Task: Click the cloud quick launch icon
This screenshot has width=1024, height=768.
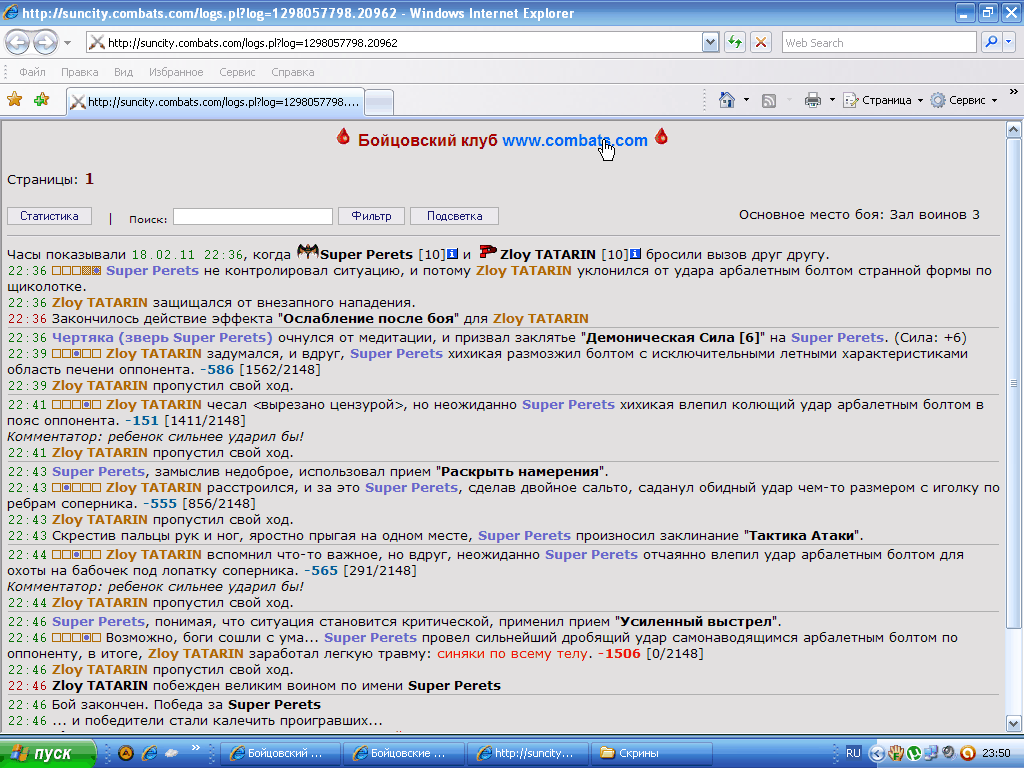Action: 172,753
